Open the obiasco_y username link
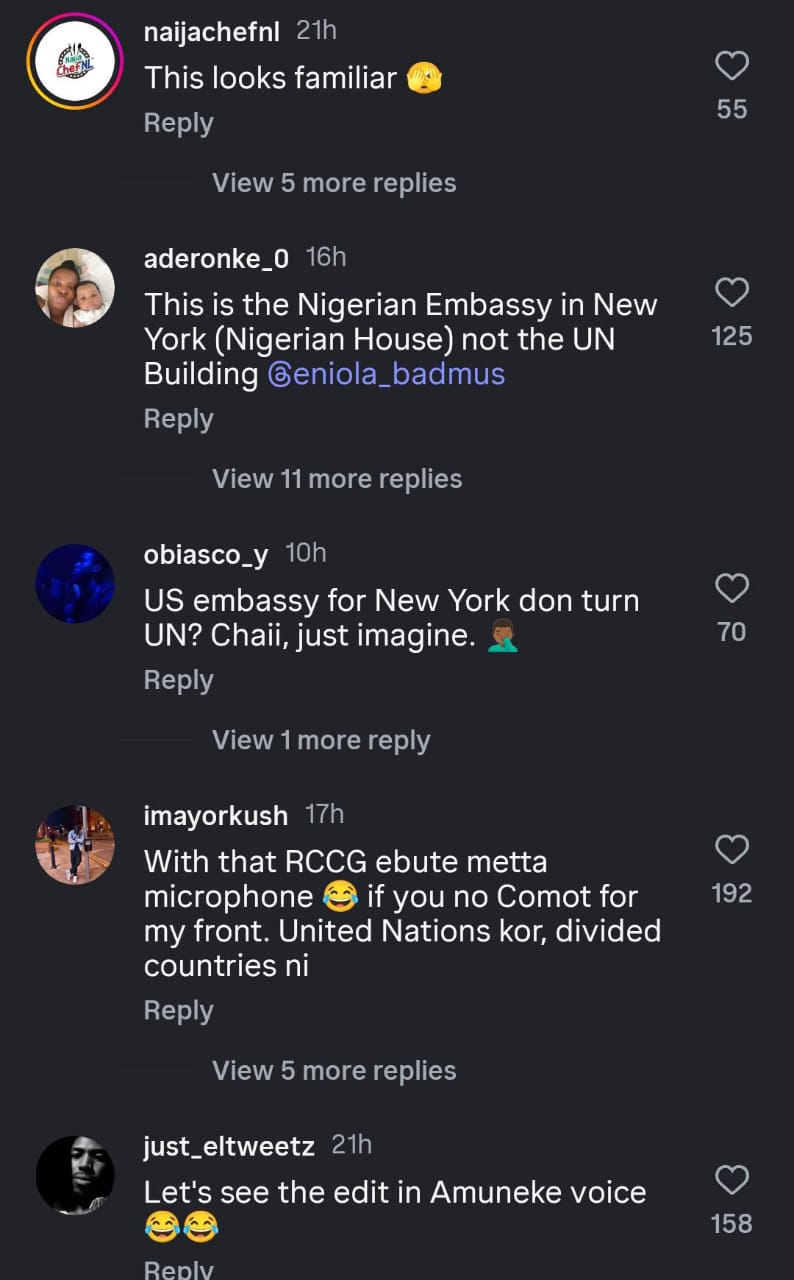794x1280 pixels. coord(206,554)
